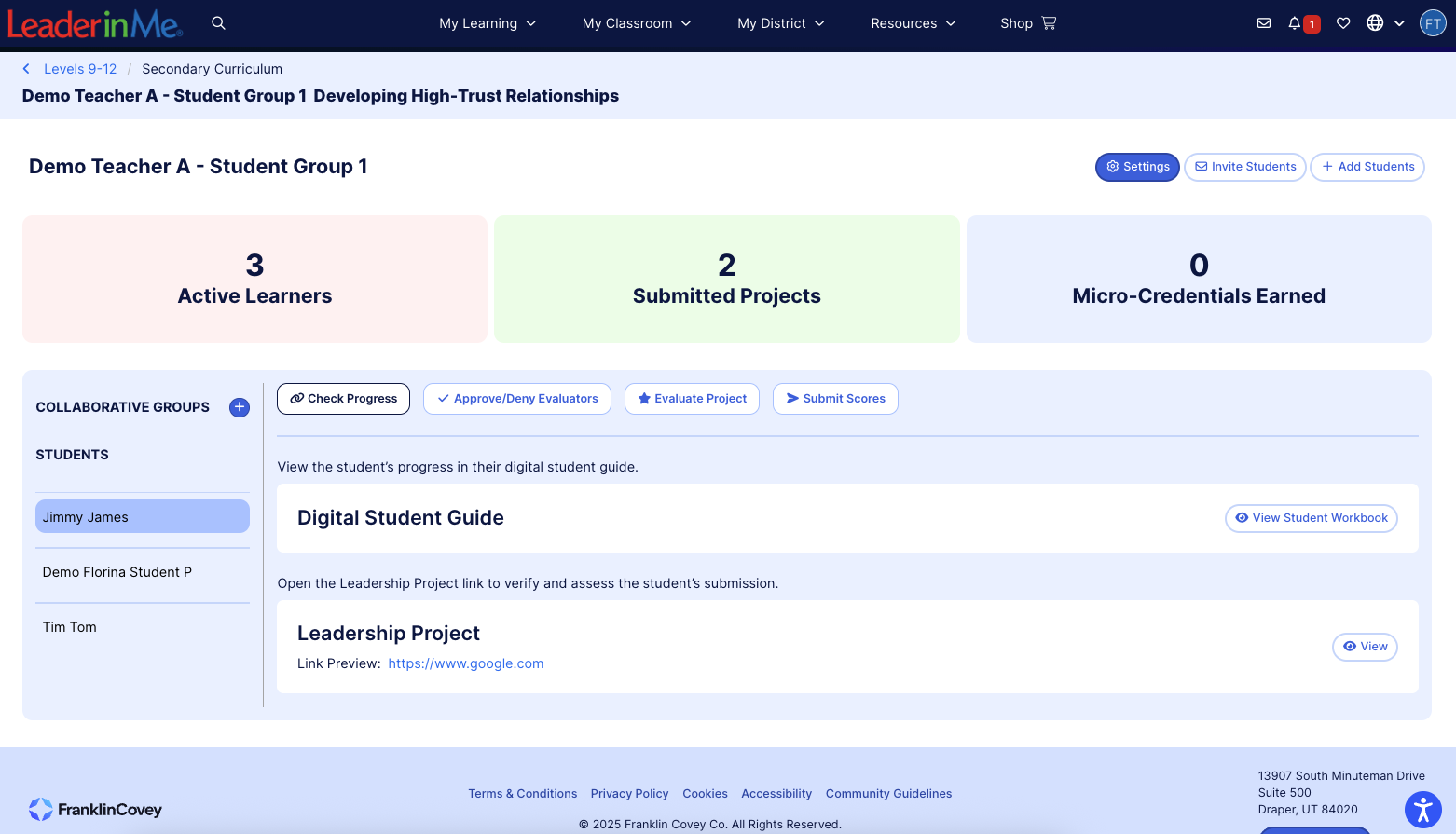Image resolution: width=1456 pixels, height=834 pixels.
Task: Add a new collaborative group
Action: pyautogui.click(x=240, y=407)
